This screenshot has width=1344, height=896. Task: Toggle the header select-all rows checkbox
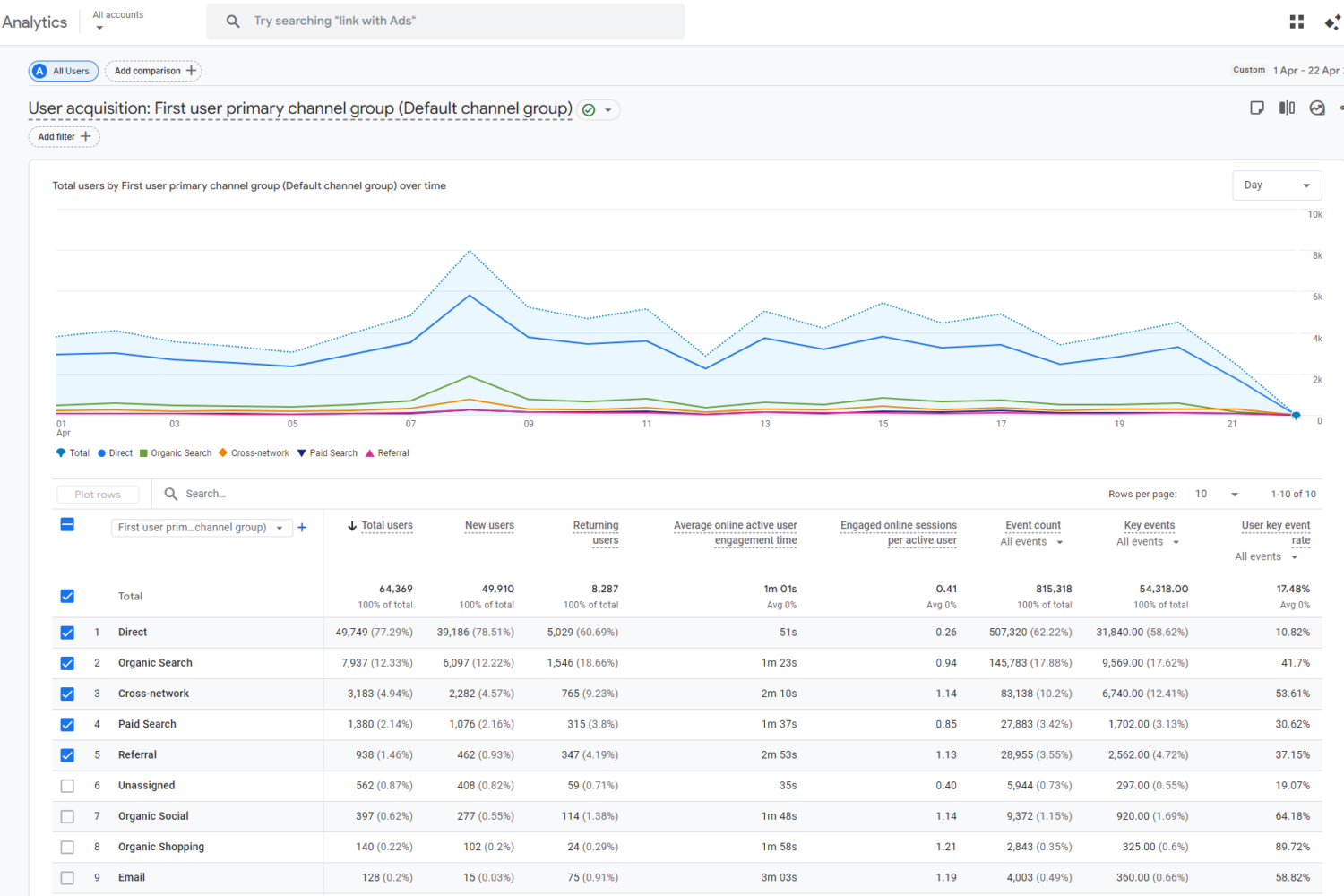click(x=67, y=524)
